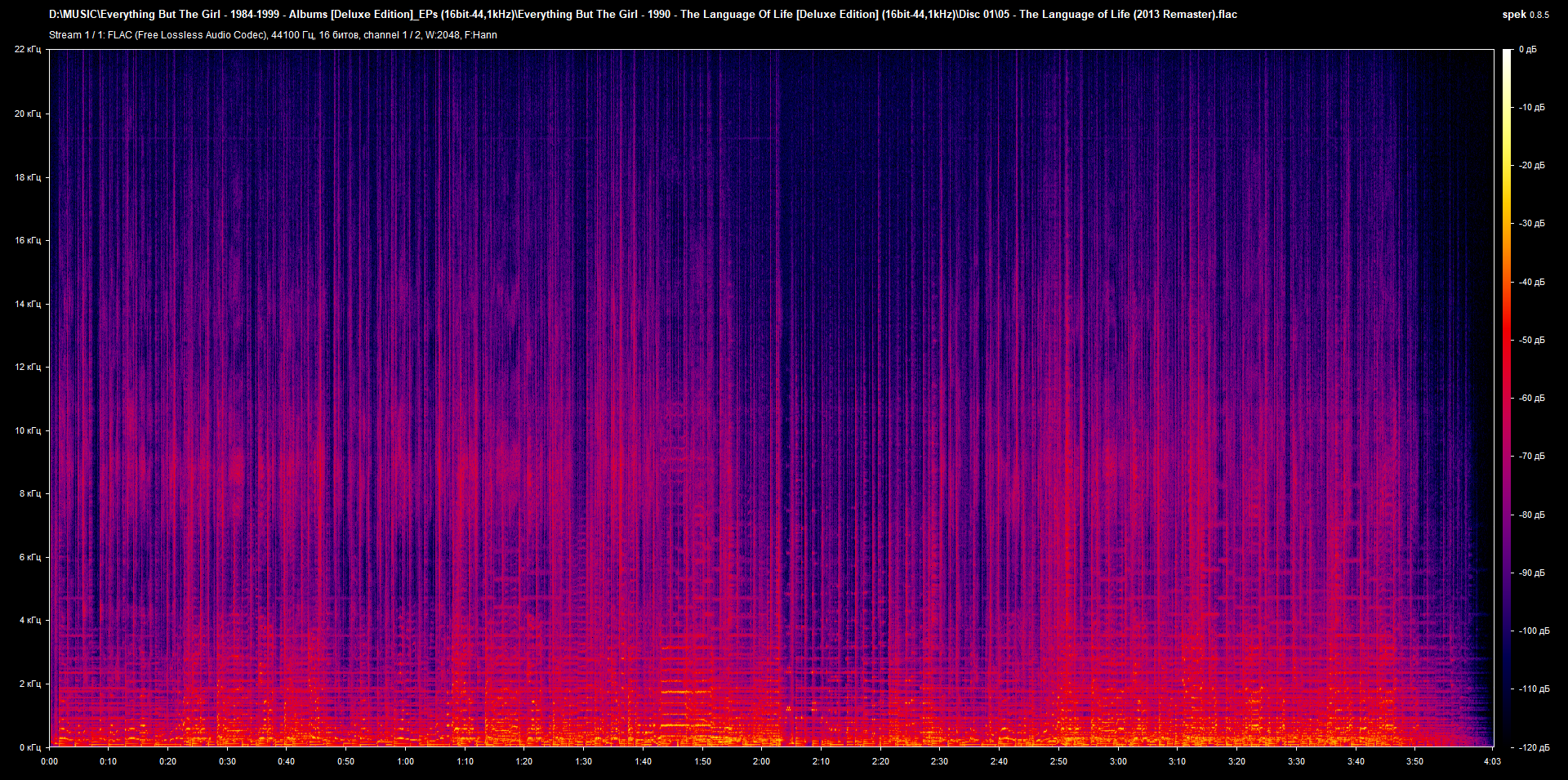Click the '3:20' time axis label
Screen dimensions: 1568x780
click(x=1237, y=761)
